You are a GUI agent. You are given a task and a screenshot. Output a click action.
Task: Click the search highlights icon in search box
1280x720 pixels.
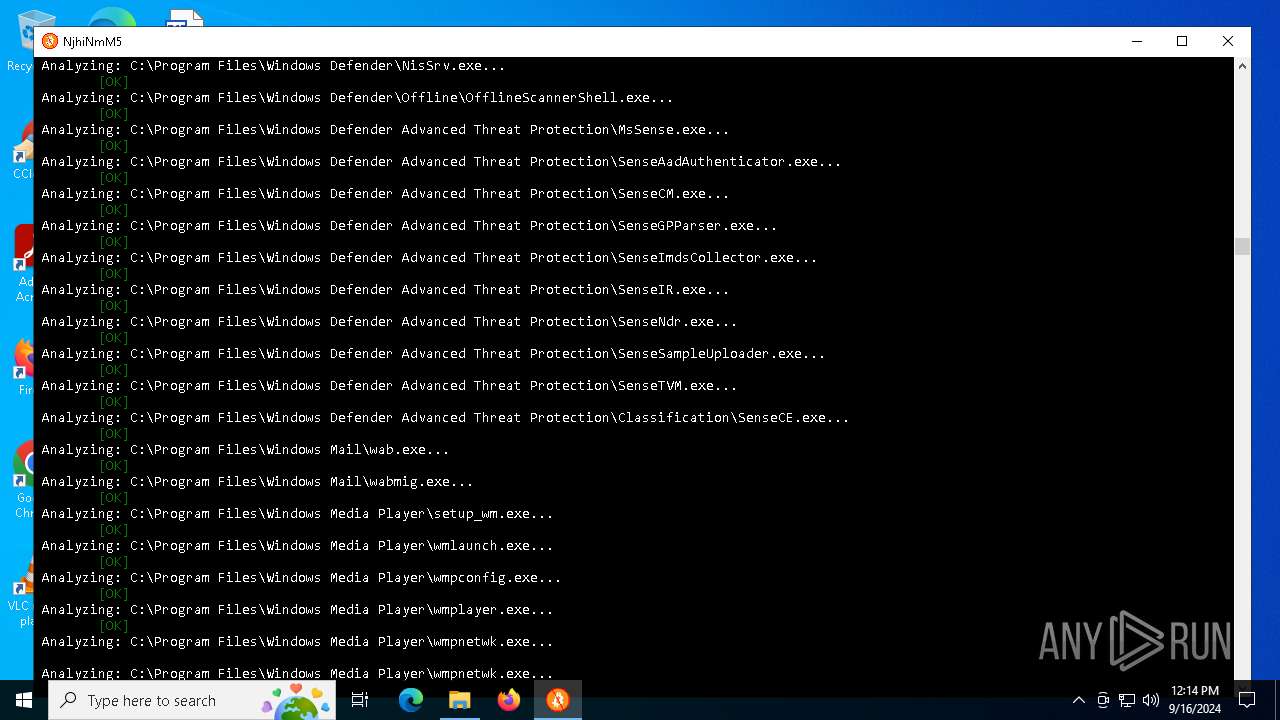coord(296,700)
